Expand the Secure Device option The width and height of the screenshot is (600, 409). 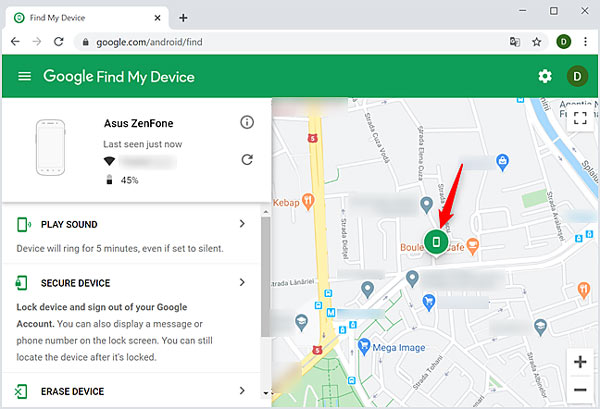pyautogui.click(x=242, y=283)
